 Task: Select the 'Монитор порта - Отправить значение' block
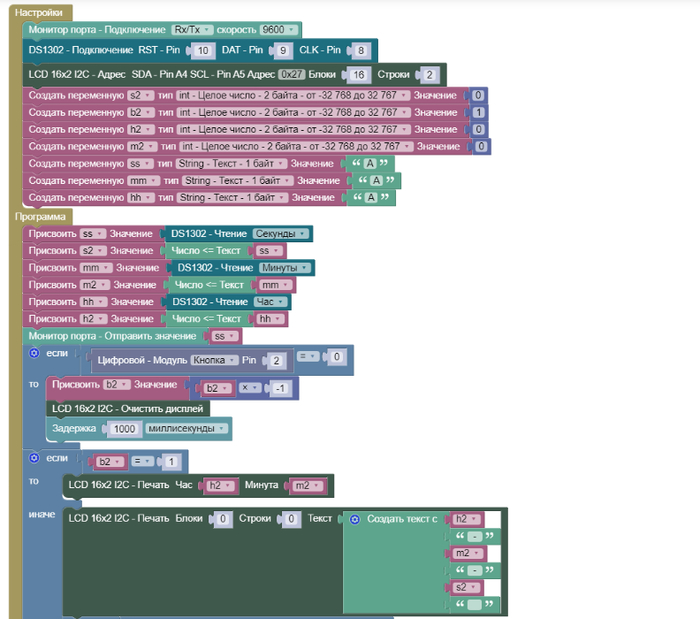[x=112, y=337]
